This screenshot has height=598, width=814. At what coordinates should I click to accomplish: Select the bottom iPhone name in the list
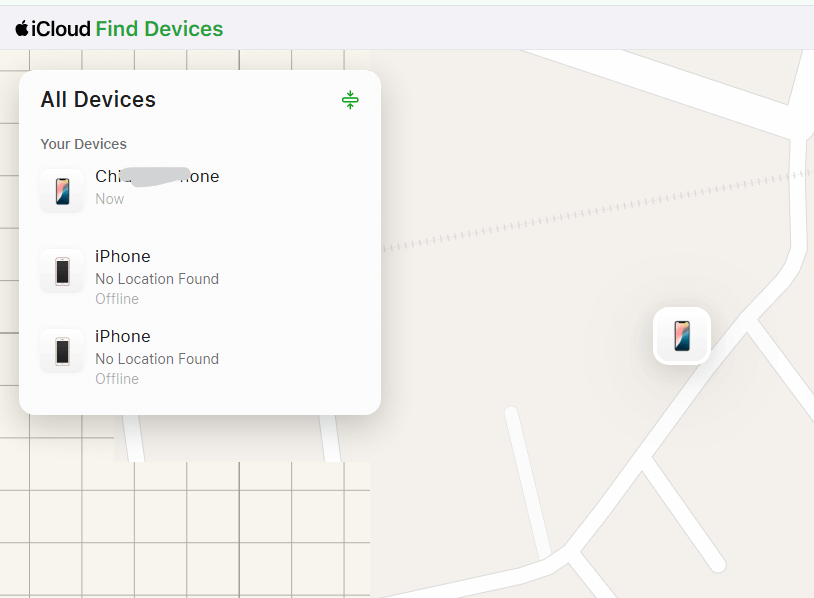[123, 337]
